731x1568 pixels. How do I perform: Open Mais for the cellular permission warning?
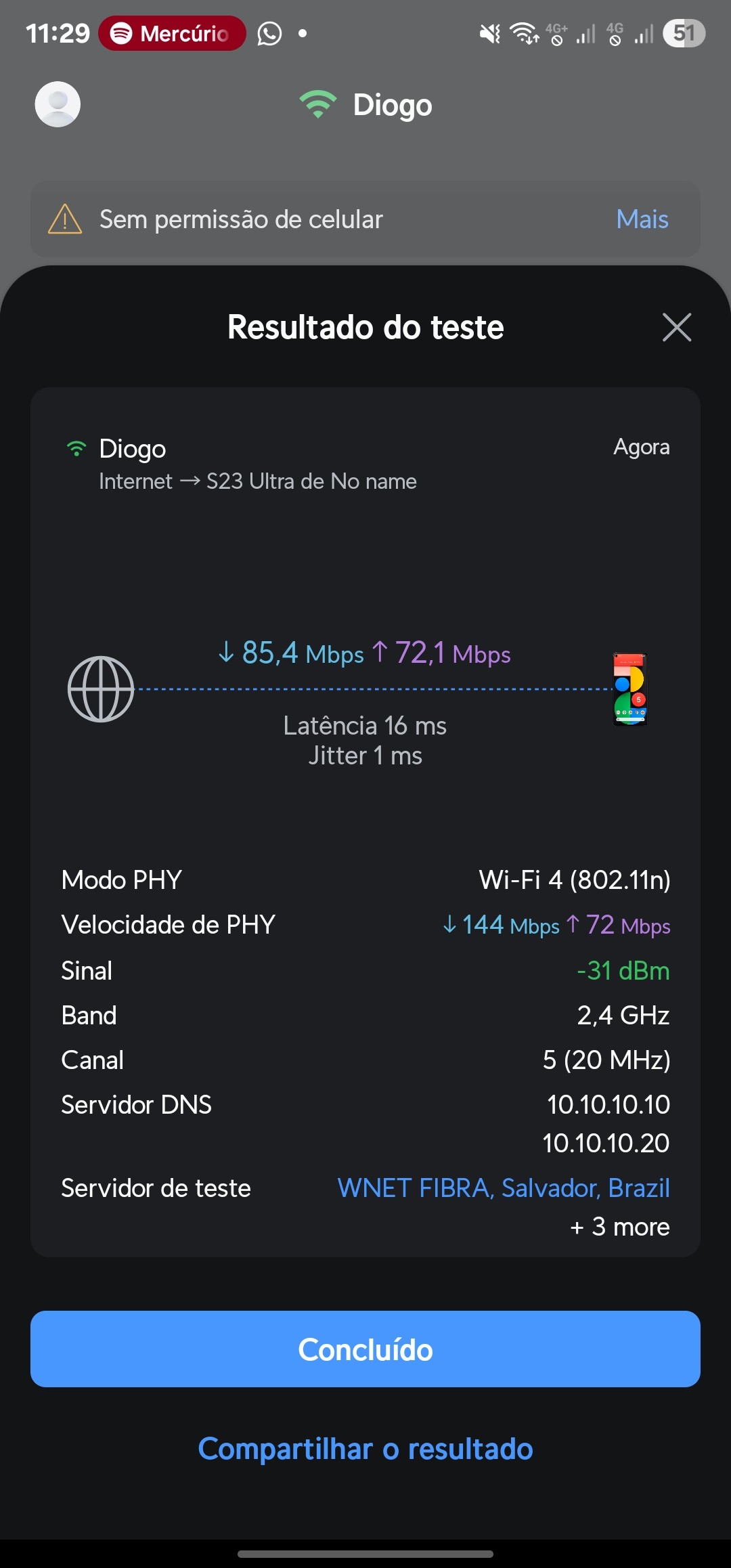click(x=642, y=219)
